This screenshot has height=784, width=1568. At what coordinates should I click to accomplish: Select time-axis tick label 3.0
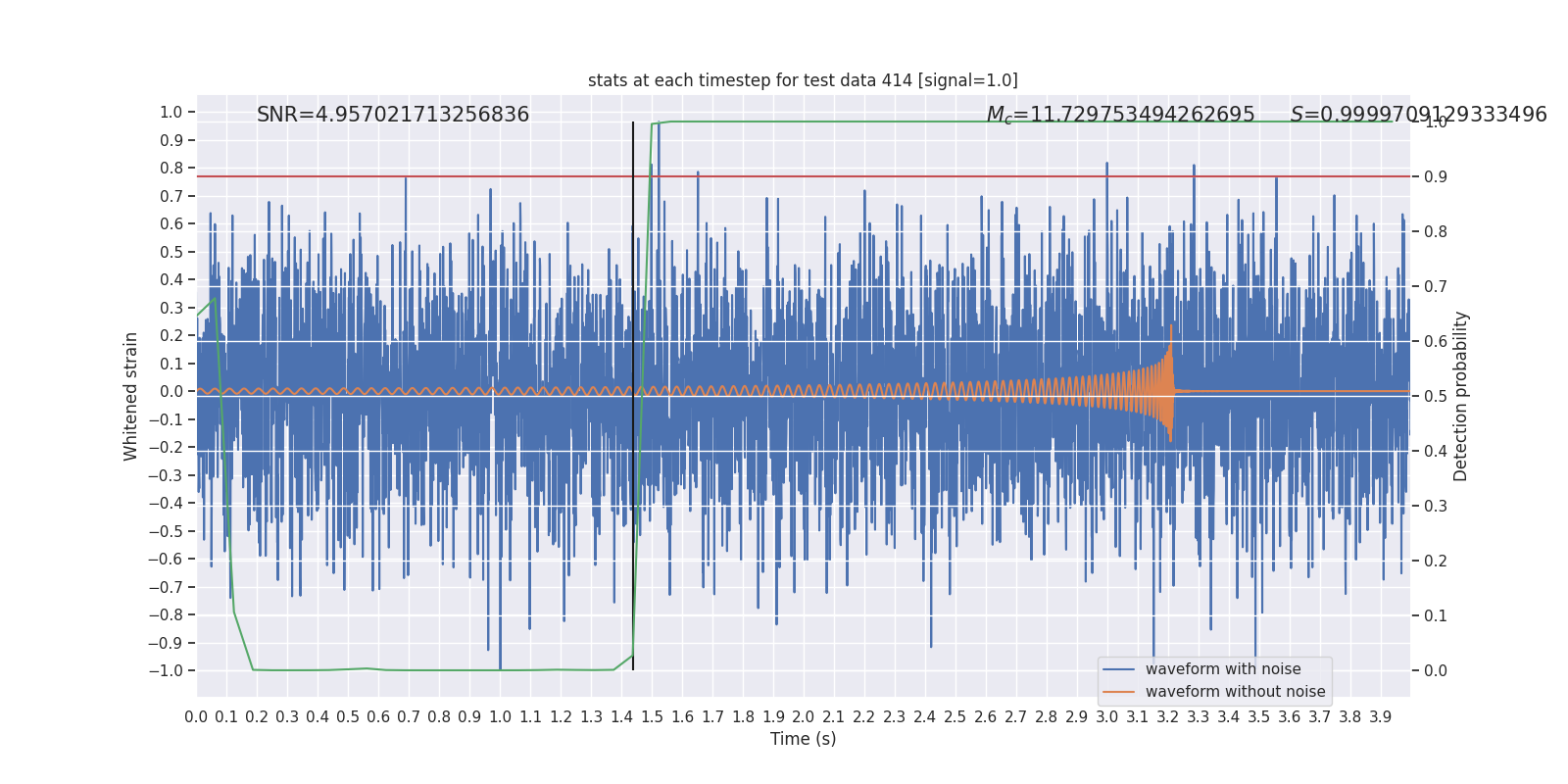click(x=1107, y=717)
